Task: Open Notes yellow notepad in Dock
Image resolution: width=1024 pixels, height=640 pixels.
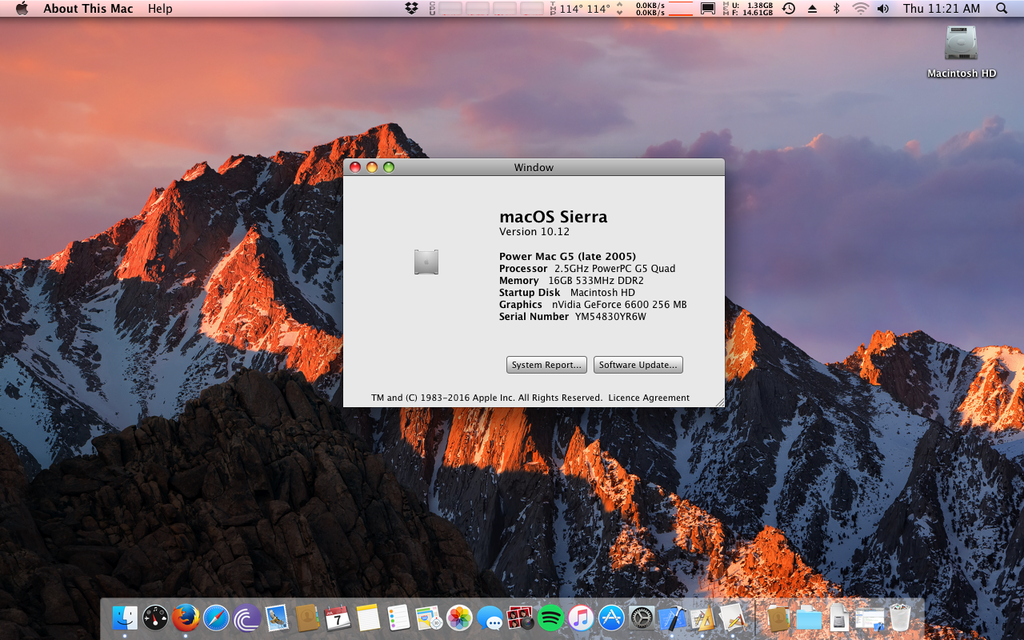Action: 368,617
